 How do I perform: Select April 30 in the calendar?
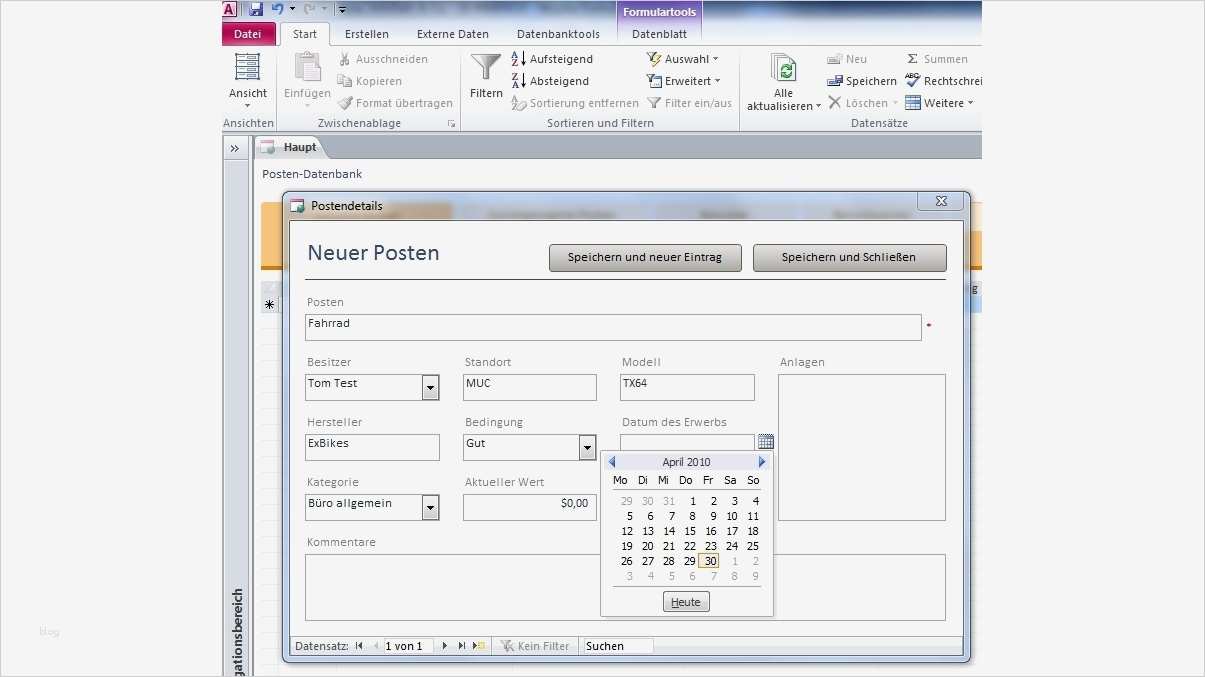coord(709,561)
